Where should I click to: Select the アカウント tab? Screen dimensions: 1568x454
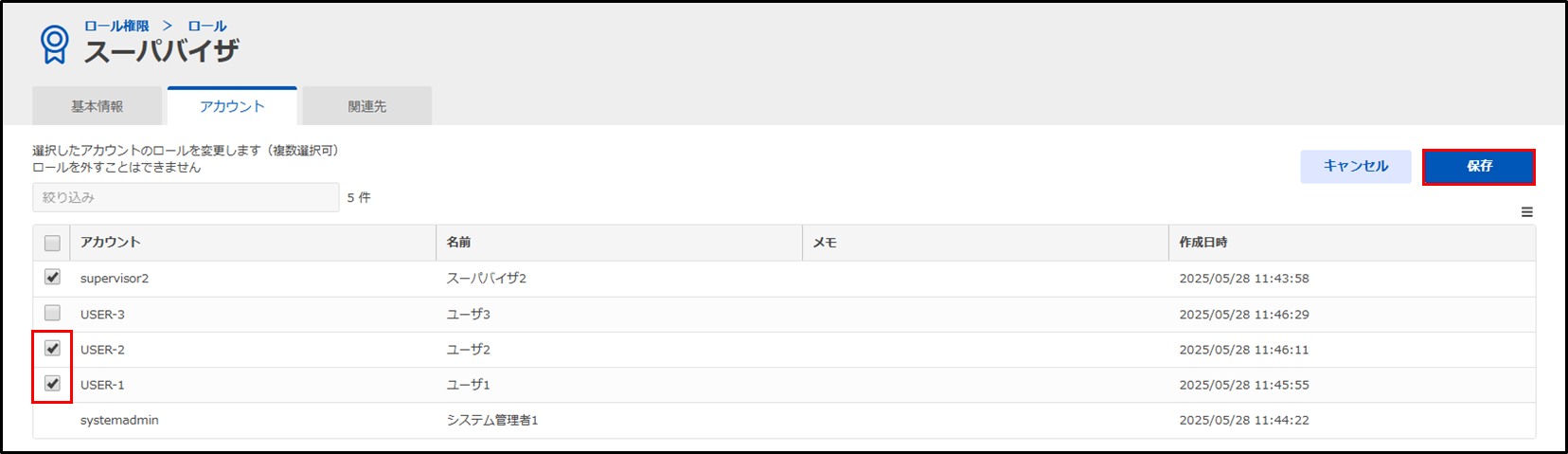232,106
